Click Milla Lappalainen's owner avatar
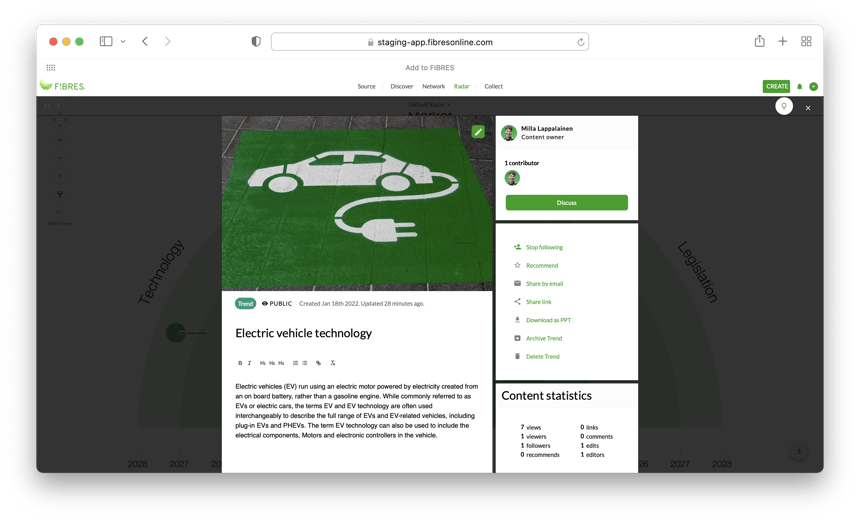Viewport: 860px width, 521px height. click(x=509, y=133)
